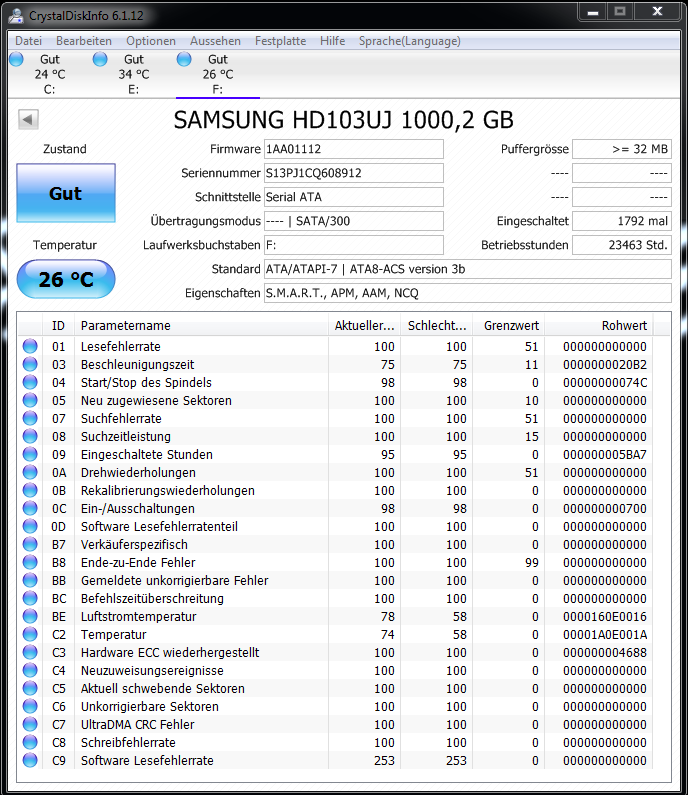Click the Standard field ATA/ATAPI-7
688x795 pixels.
pyautogui.click(x=467, y=269)
